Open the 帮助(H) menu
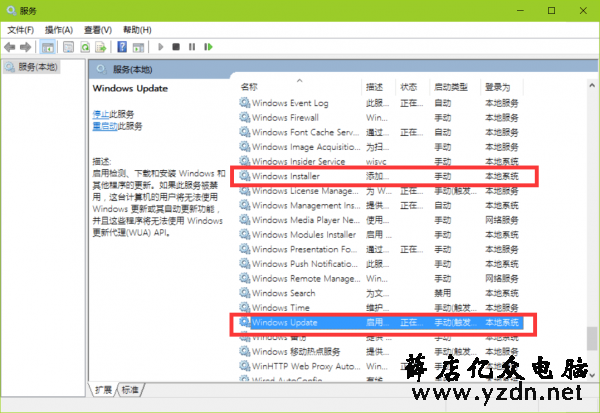This screenshot has height=413, width=600. [137, 30]
